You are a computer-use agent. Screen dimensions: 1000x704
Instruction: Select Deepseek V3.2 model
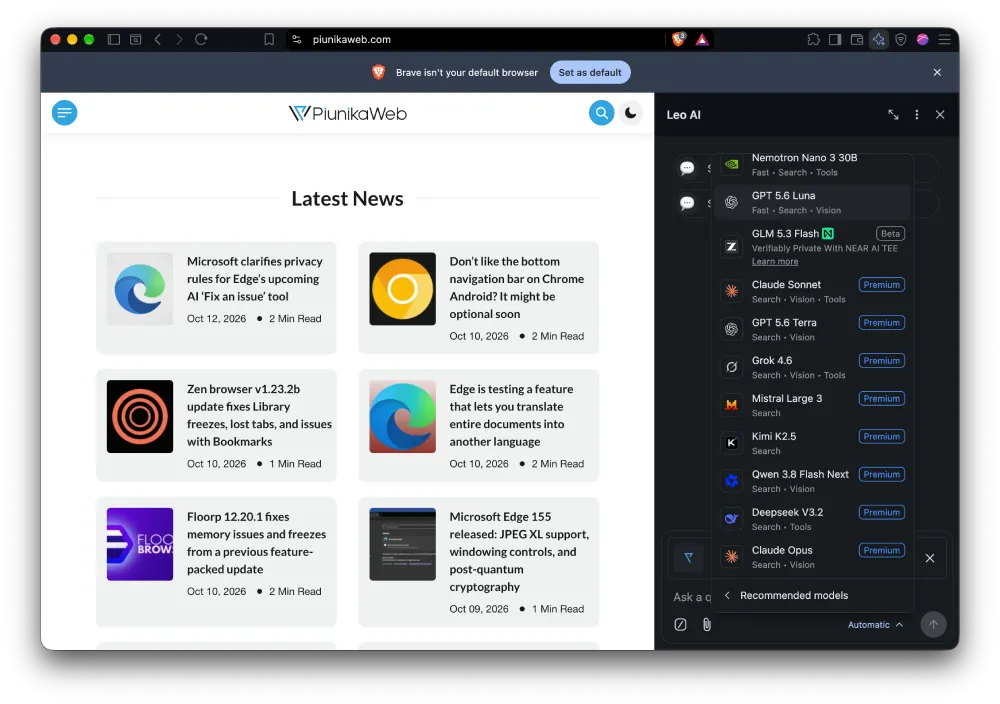click(811, 519)
